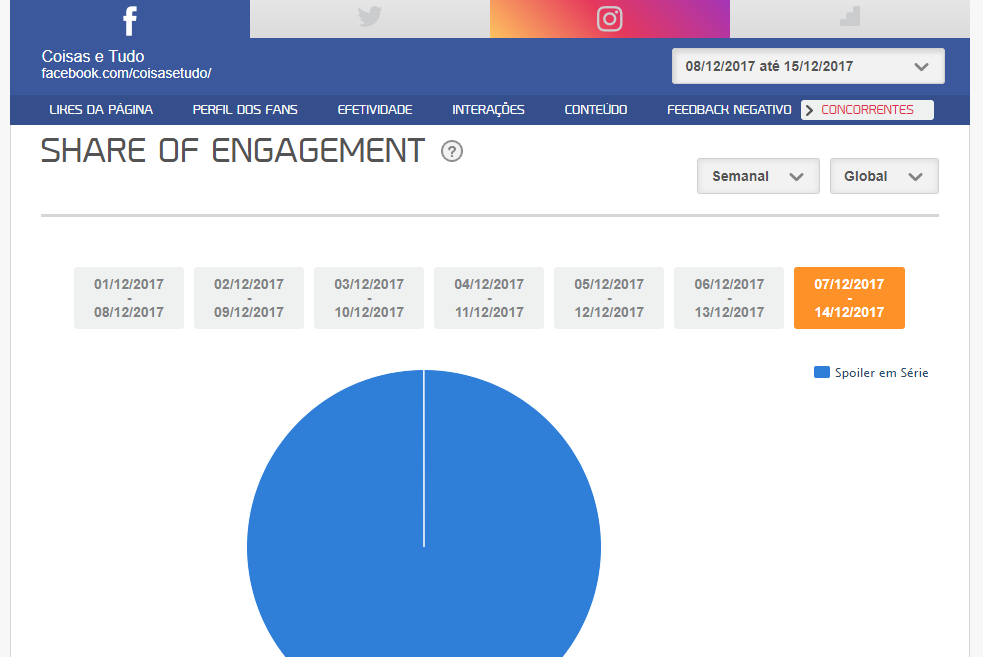983x657 pixels.
Task: Navigate to Interações section
Action: tap(488, 110)
